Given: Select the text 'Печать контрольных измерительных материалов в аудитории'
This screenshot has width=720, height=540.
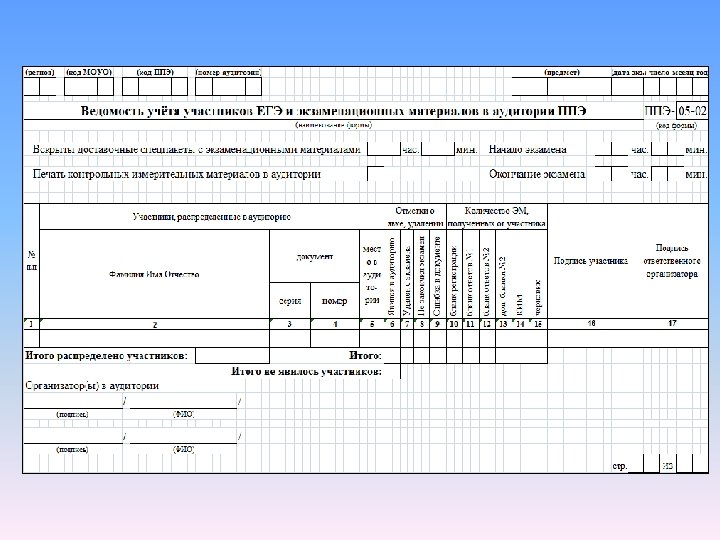Looking at the screenshot, I should pos(177,174).
